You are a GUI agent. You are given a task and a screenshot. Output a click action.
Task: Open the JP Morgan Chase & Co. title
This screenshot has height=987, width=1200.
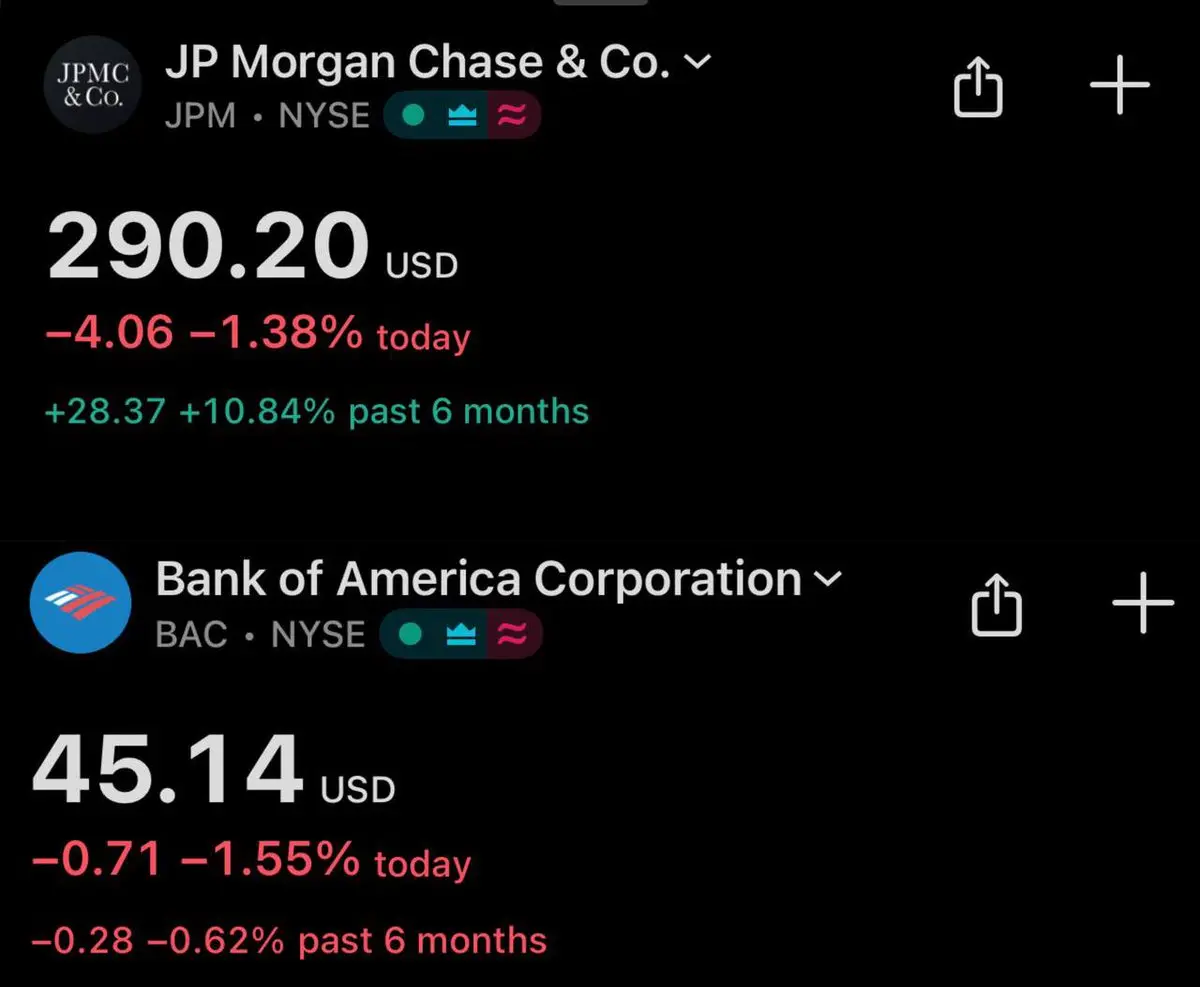417,64
